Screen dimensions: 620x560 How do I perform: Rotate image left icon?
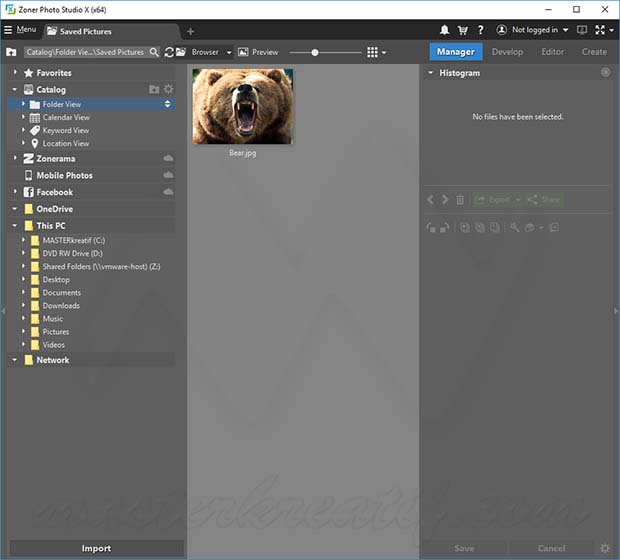[x=431, y=228]
